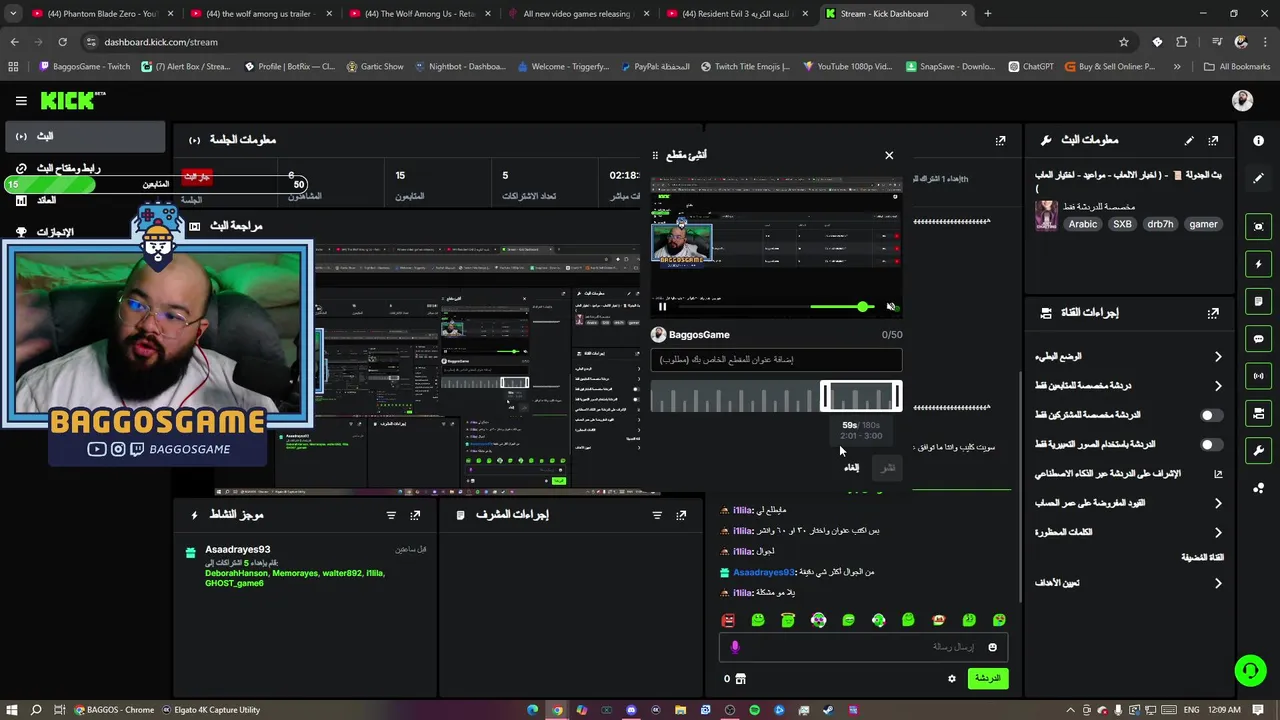Click the clip publish button
1280x720 pixels.
[887, 468]
